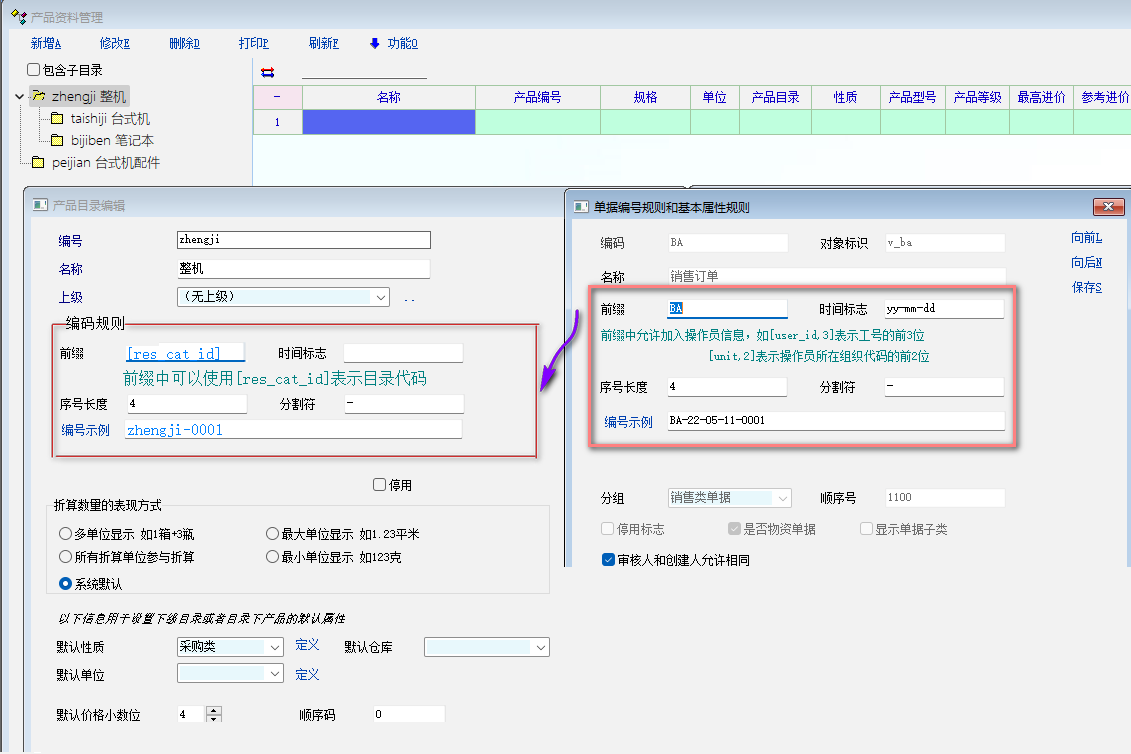
Task: Open the 上级 parent category dropdown
Action: (380, 297)
